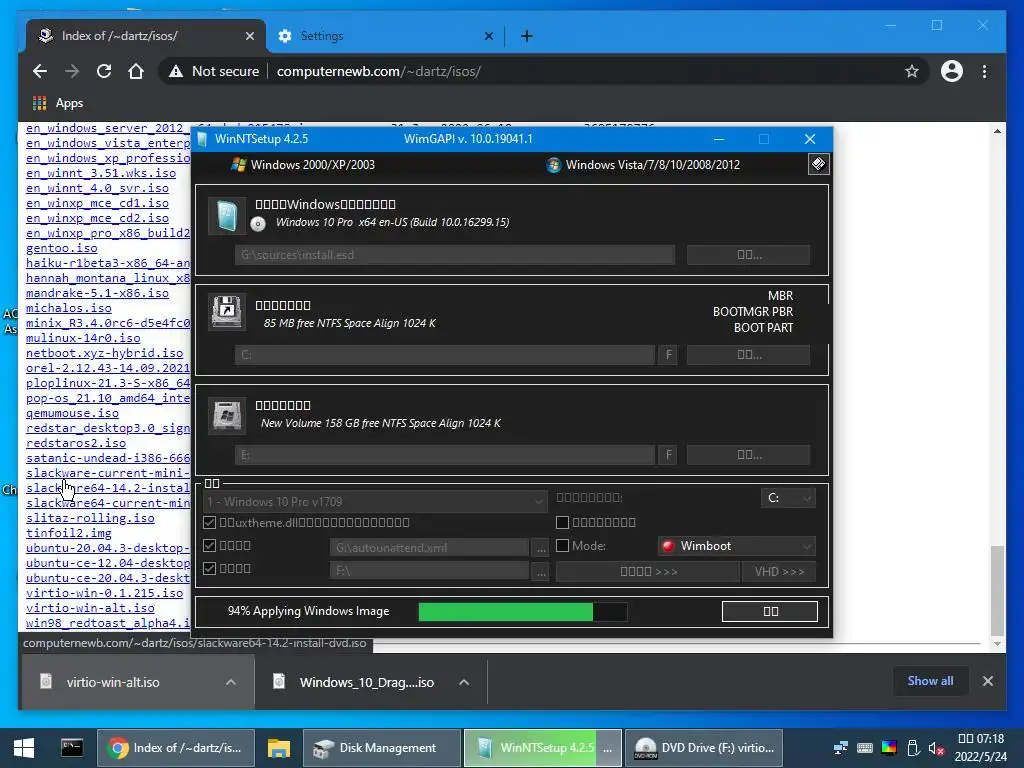
Task: Expand the virtio-win-alt.iso download options
Action: pos(231,682)
